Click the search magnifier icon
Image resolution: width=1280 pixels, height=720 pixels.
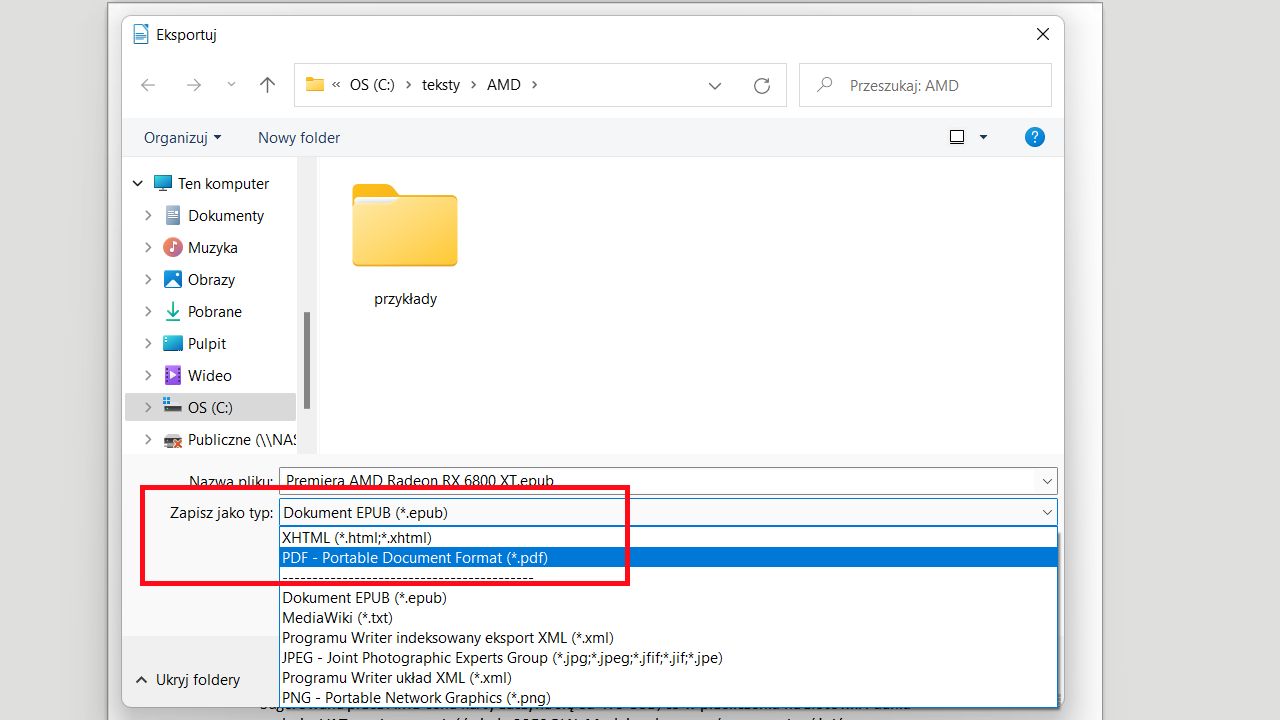click(x=825, y=85)
